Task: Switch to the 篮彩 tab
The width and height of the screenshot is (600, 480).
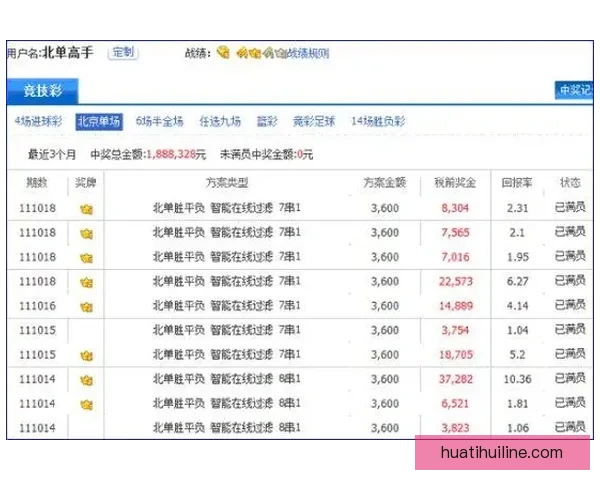Action: 267,121
